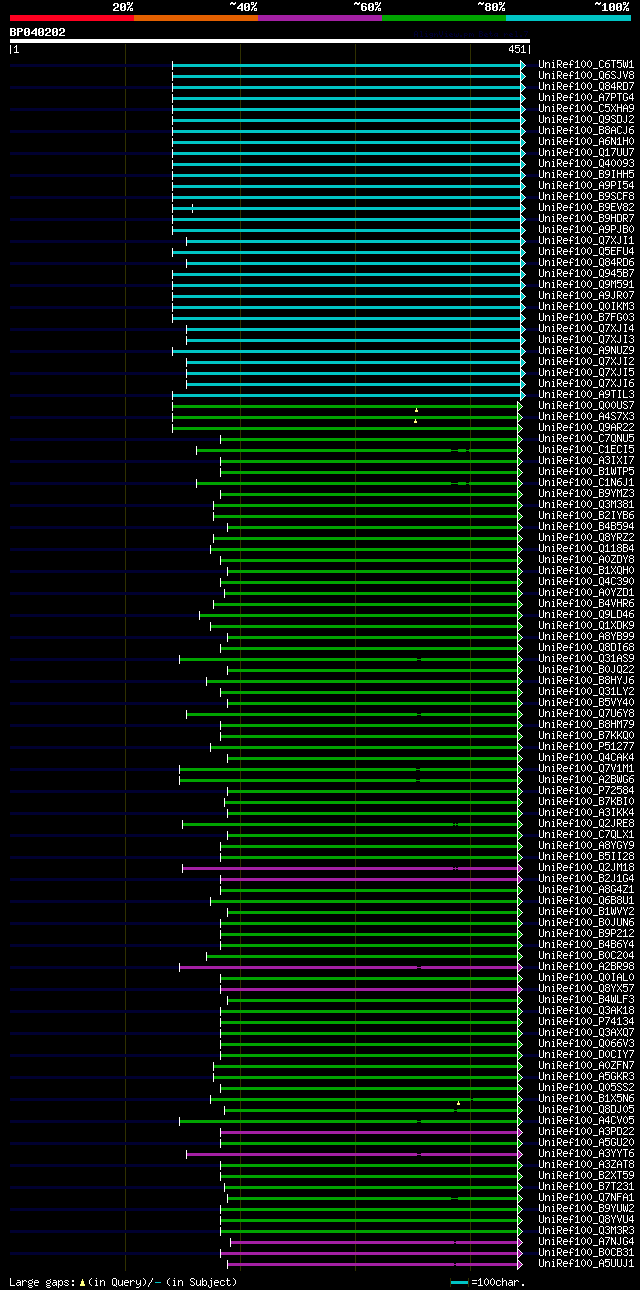This screenshot has height=1290, width=640.
Task: Select label UniRef100_A7NJG4
Action: [586, 1241]
